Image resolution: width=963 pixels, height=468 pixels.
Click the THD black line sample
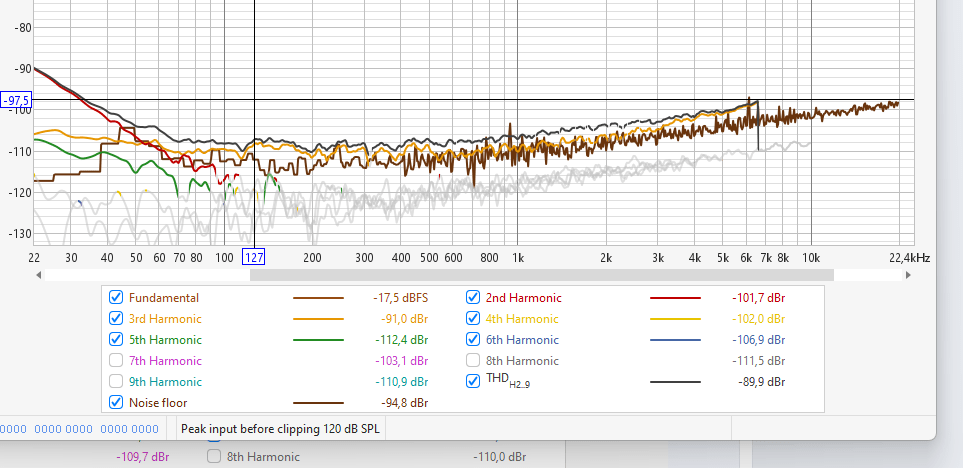675,381
